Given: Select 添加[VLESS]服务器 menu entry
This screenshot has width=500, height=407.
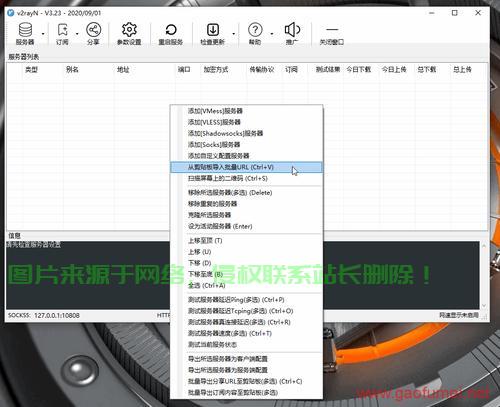Looking at the screenshot, I should click(x=246, y=122).
